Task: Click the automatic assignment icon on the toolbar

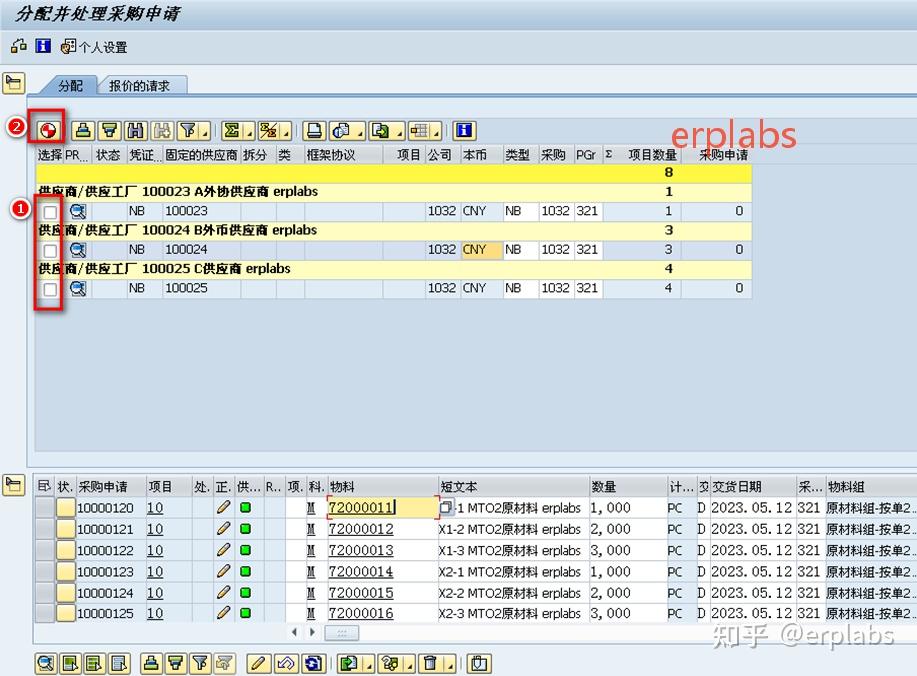Action: [46, 130]
